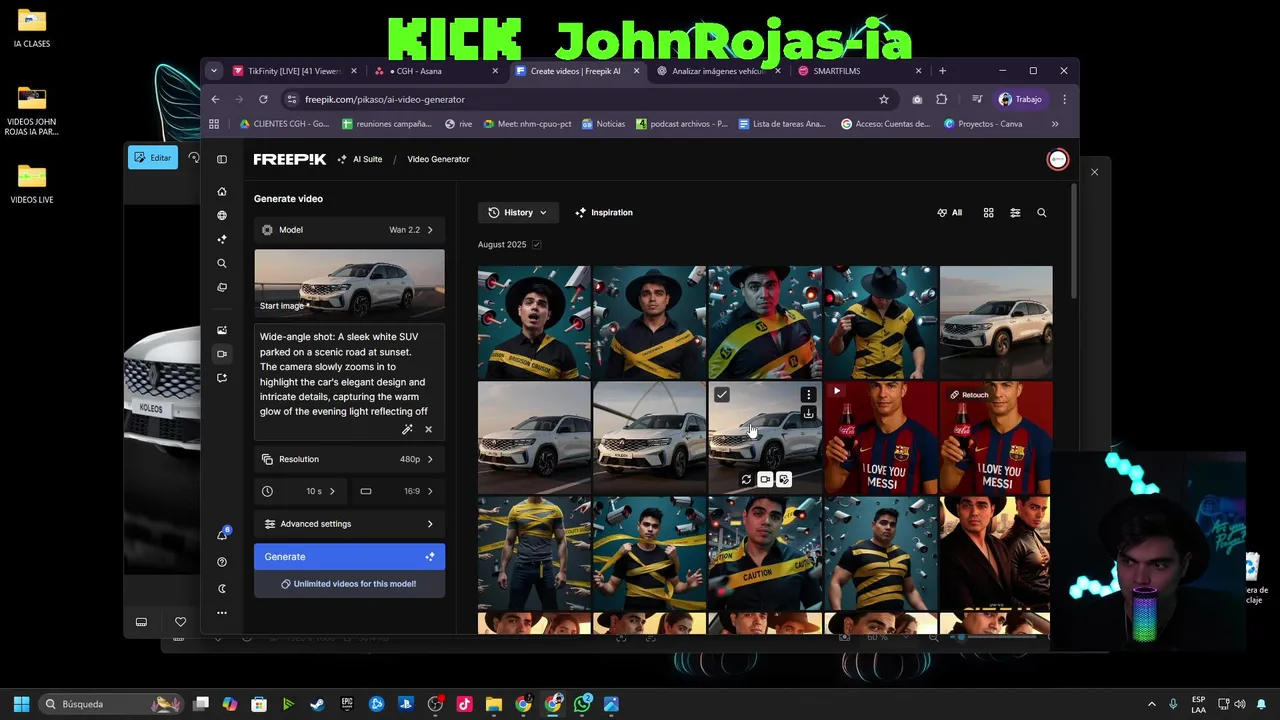
Task: Toggle the August 2025 select-all checkbox
Action: point(537,245)
